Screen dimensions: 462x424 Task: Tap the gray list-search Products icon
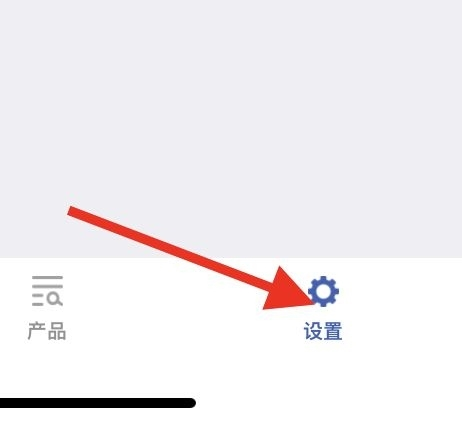(x=47, y=291)
